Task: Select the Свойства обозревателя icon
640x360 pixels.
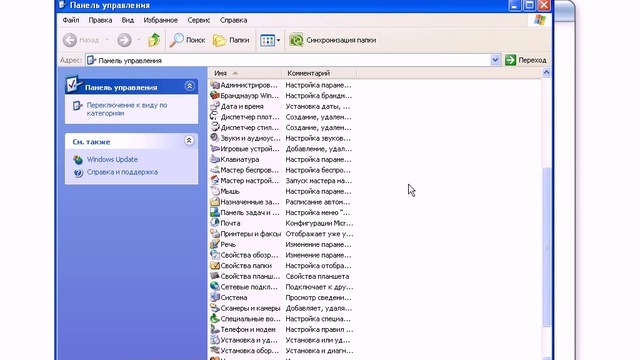Action: click(215, 255)
